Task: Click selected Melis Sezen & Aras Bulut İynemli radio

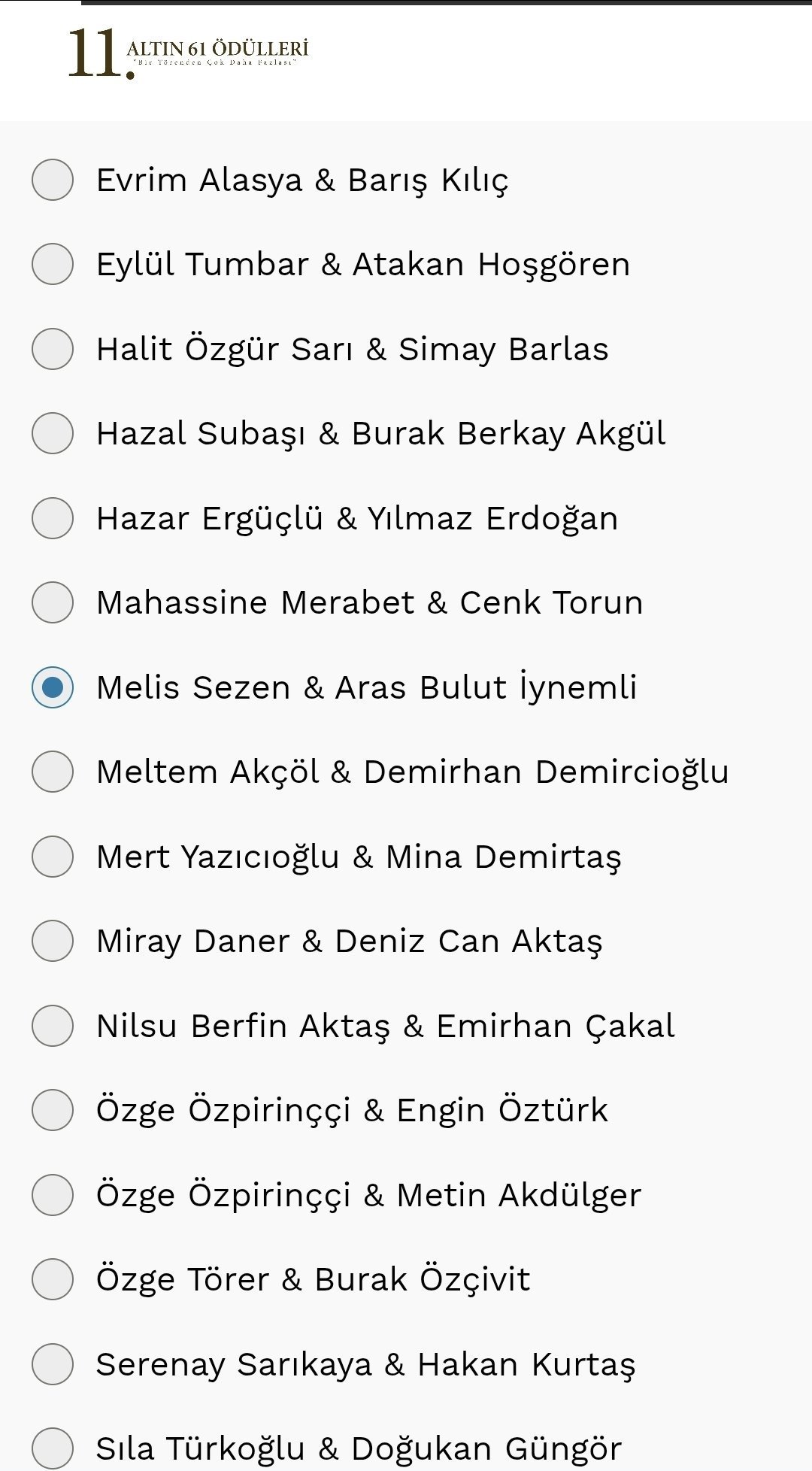Action: [x=53, y=687]
